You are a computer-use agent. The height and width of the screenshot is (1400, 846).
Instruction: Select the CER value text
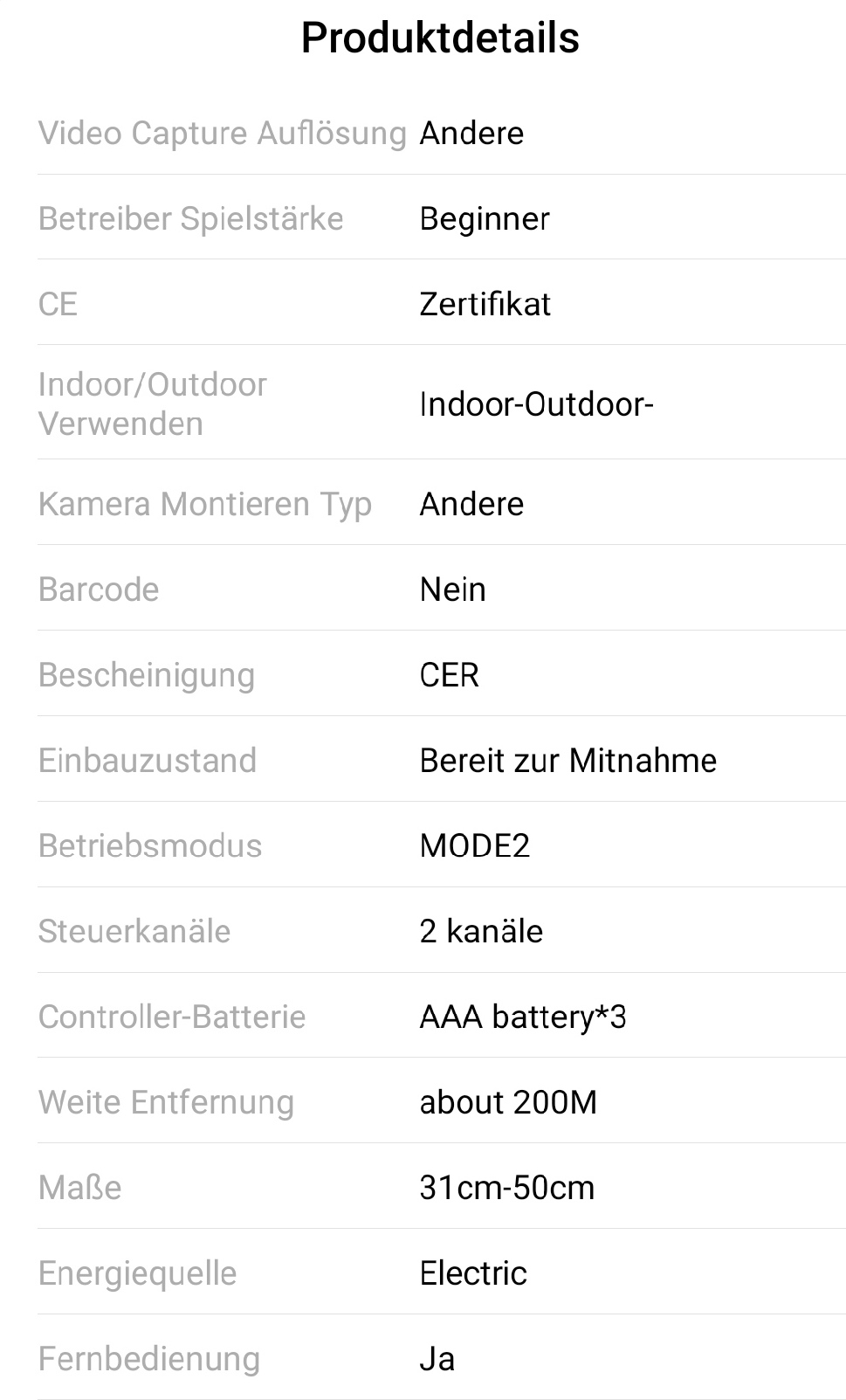(x=449, y=675)
